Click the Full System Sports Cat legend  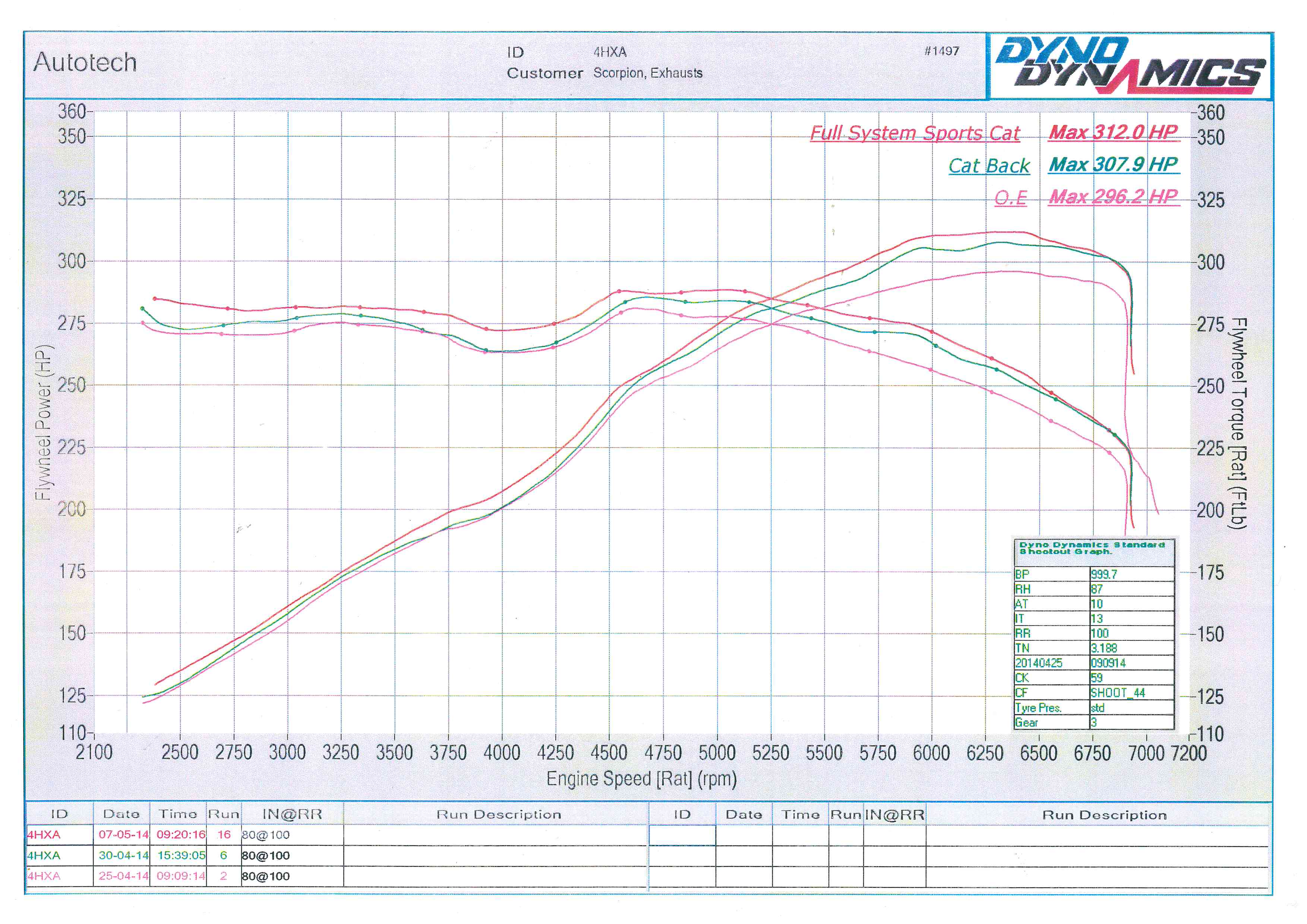[915, 133]
